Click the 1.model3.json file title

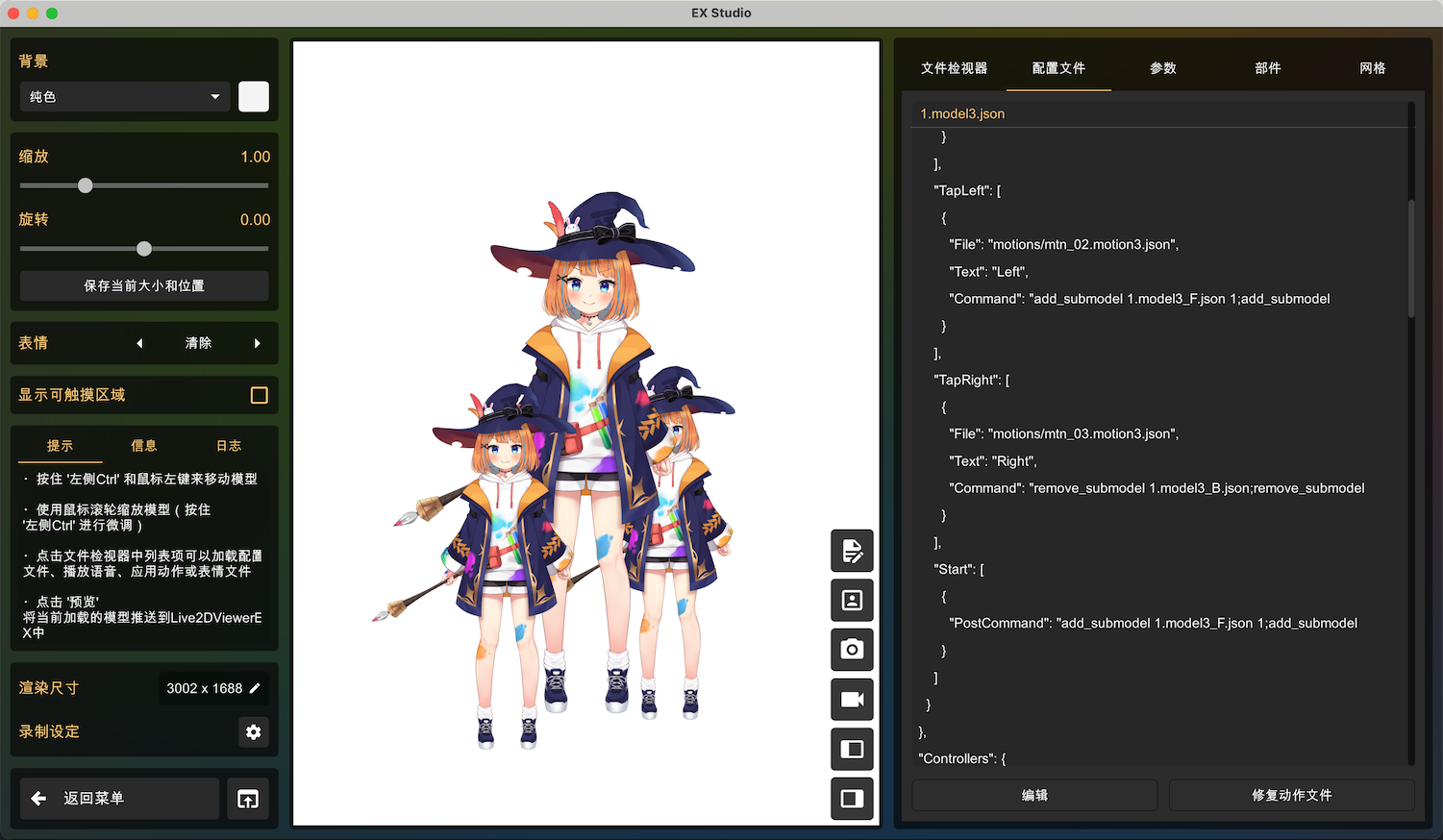(962, 113)
